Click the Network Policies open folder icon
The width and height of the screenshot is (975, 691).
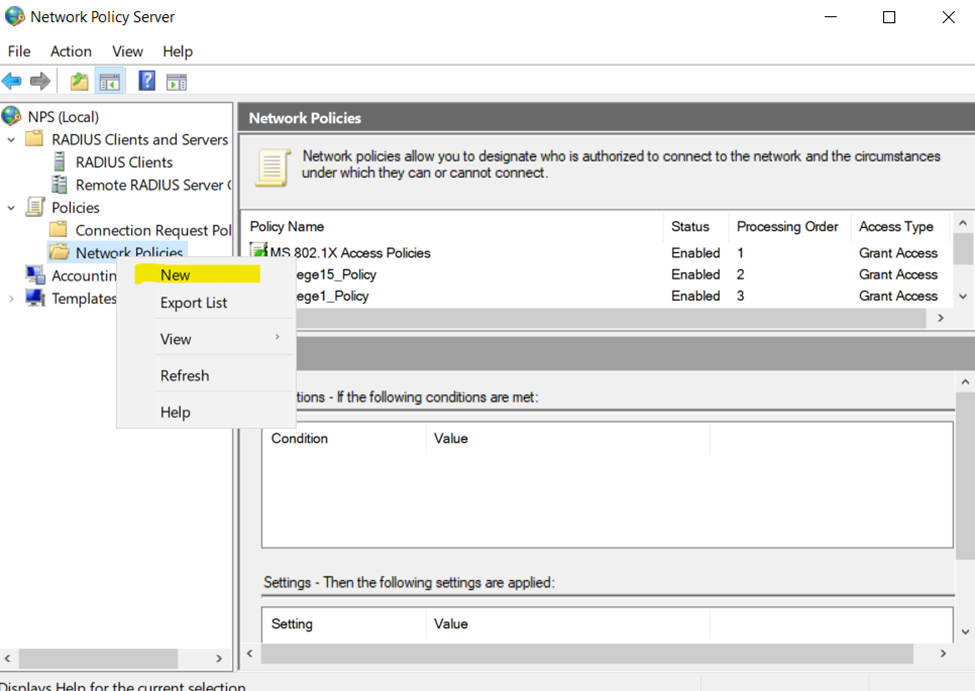coord(59,252)
